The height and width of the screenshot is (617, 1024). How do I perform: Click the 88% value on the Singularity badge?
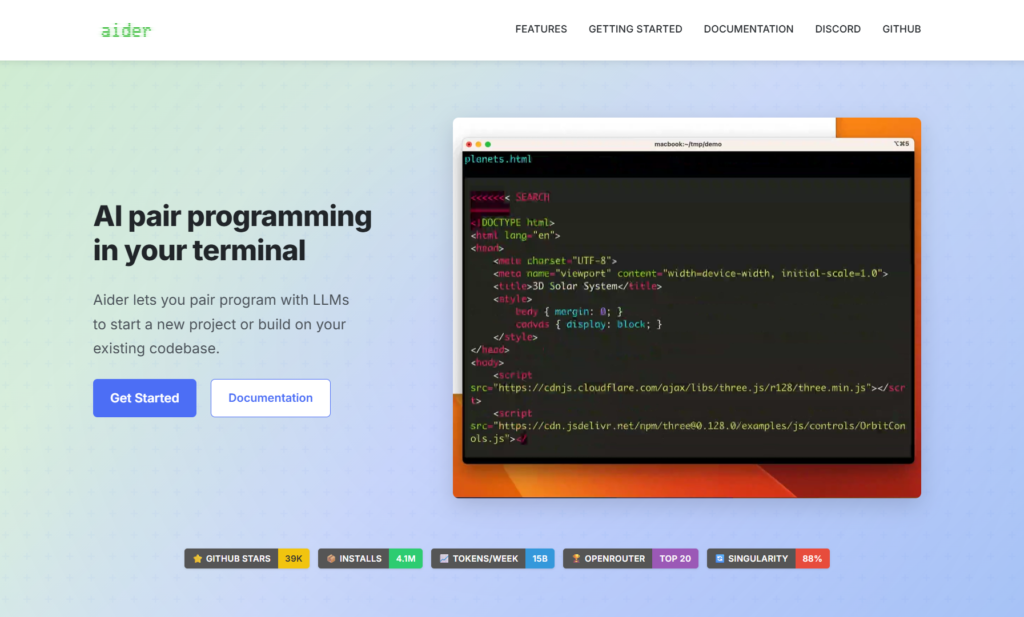tap(814, 558)
